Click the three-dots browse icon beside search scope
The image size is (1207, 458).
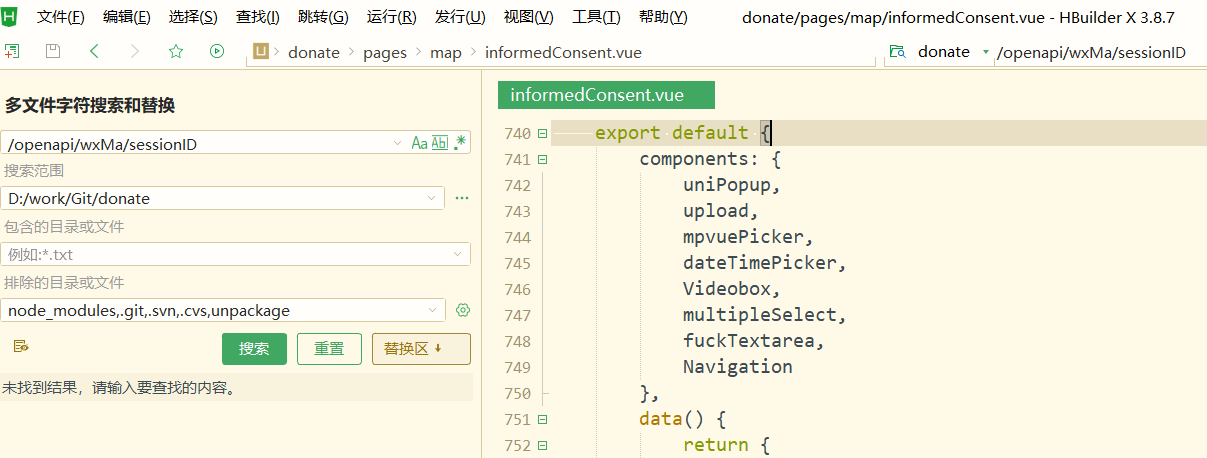point(462,198)
